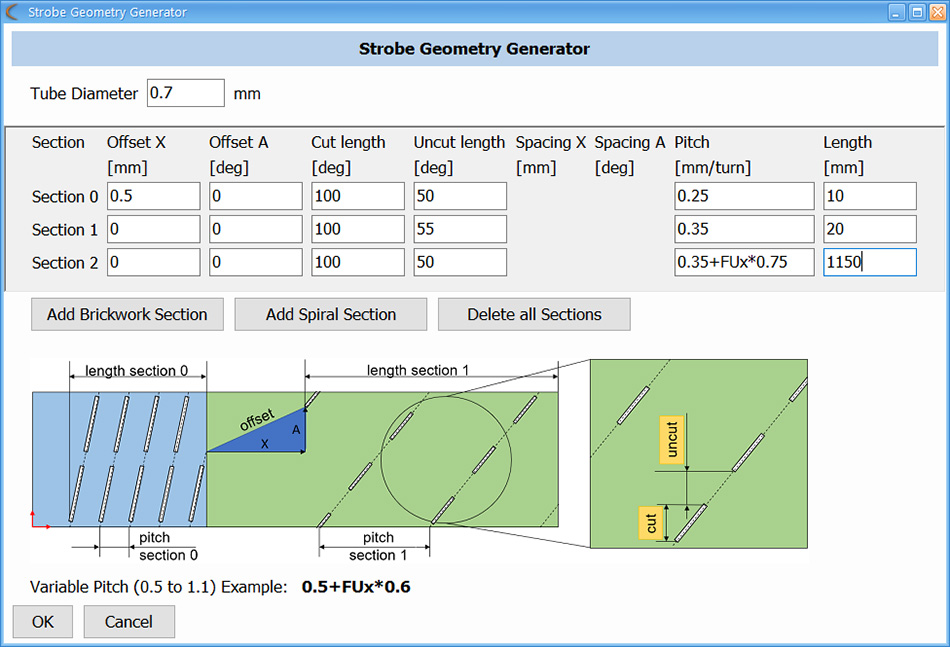The height and width of the screenshot is (647, 950).
Task: Click Delete all Sections
Action: [x=533, y=314]
